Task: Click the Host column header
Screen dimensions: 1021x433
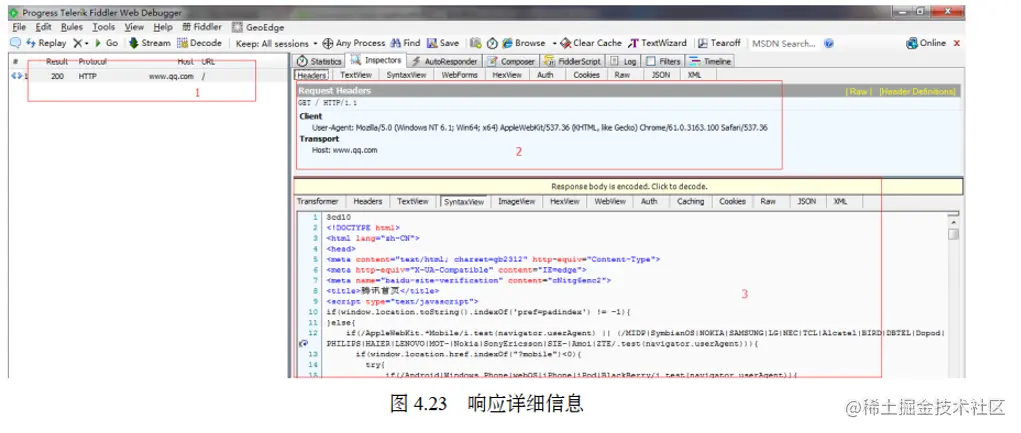Action: pyautogui.click(x=186, y=62)
